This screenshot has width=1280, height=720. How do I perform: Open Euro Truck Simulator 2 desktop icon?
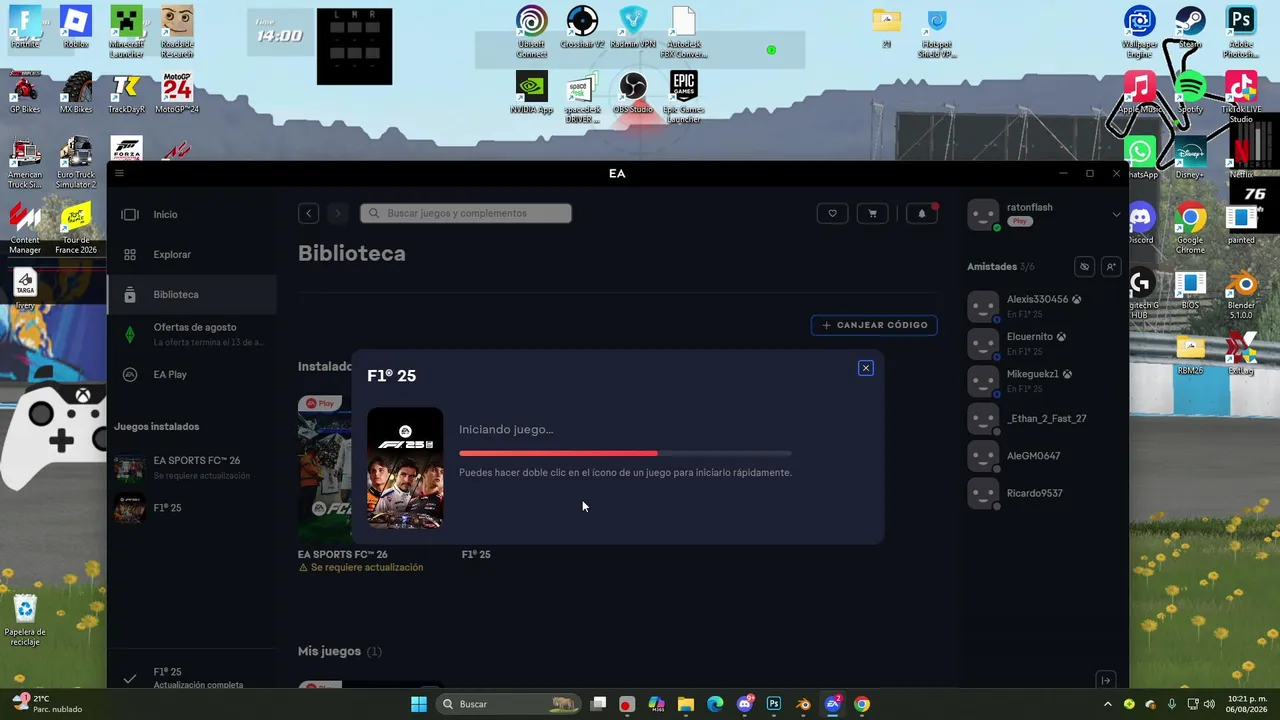pyautogui.click(x=76, y=162)
